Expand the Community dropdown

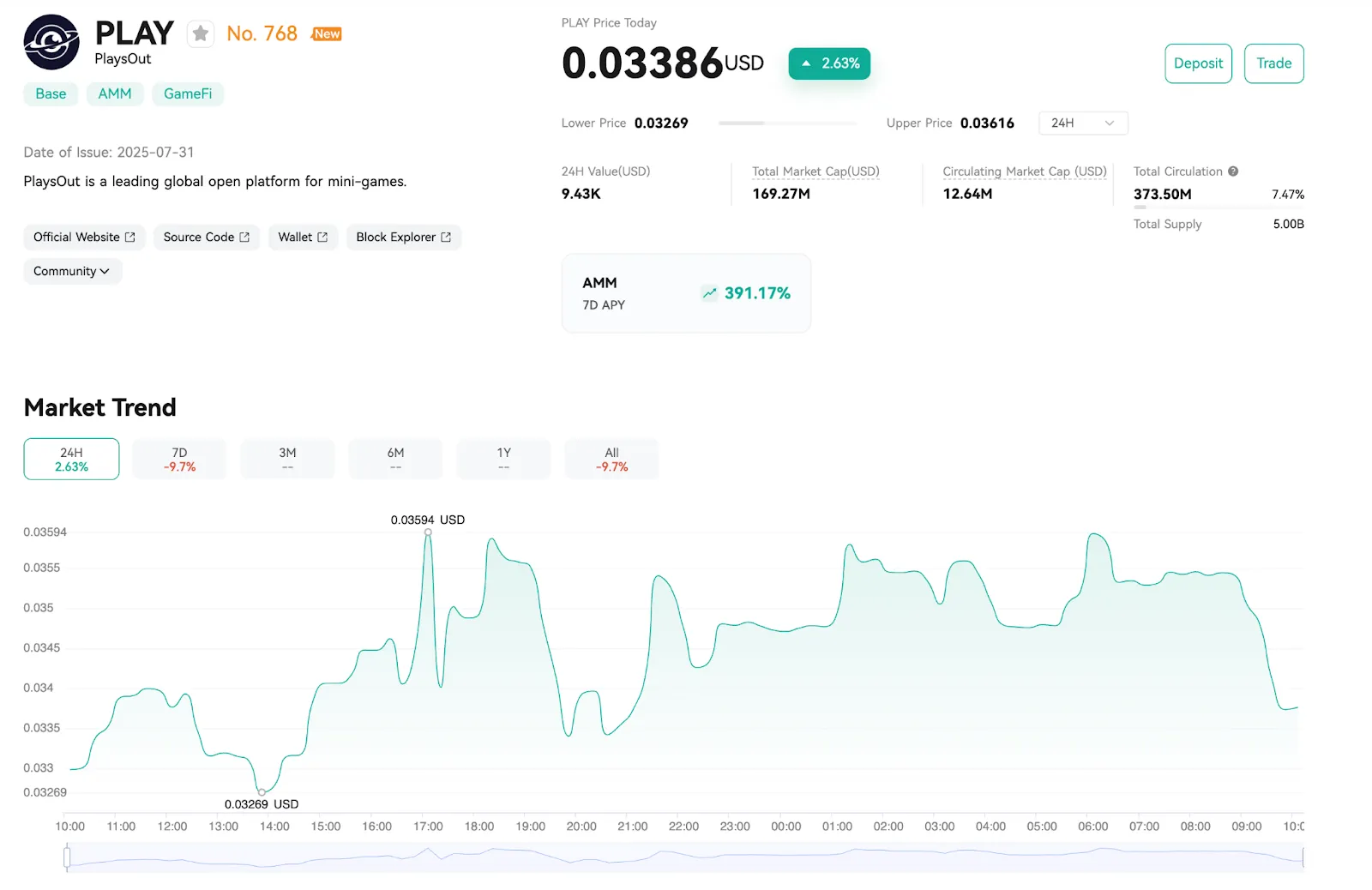coord(72,271)
